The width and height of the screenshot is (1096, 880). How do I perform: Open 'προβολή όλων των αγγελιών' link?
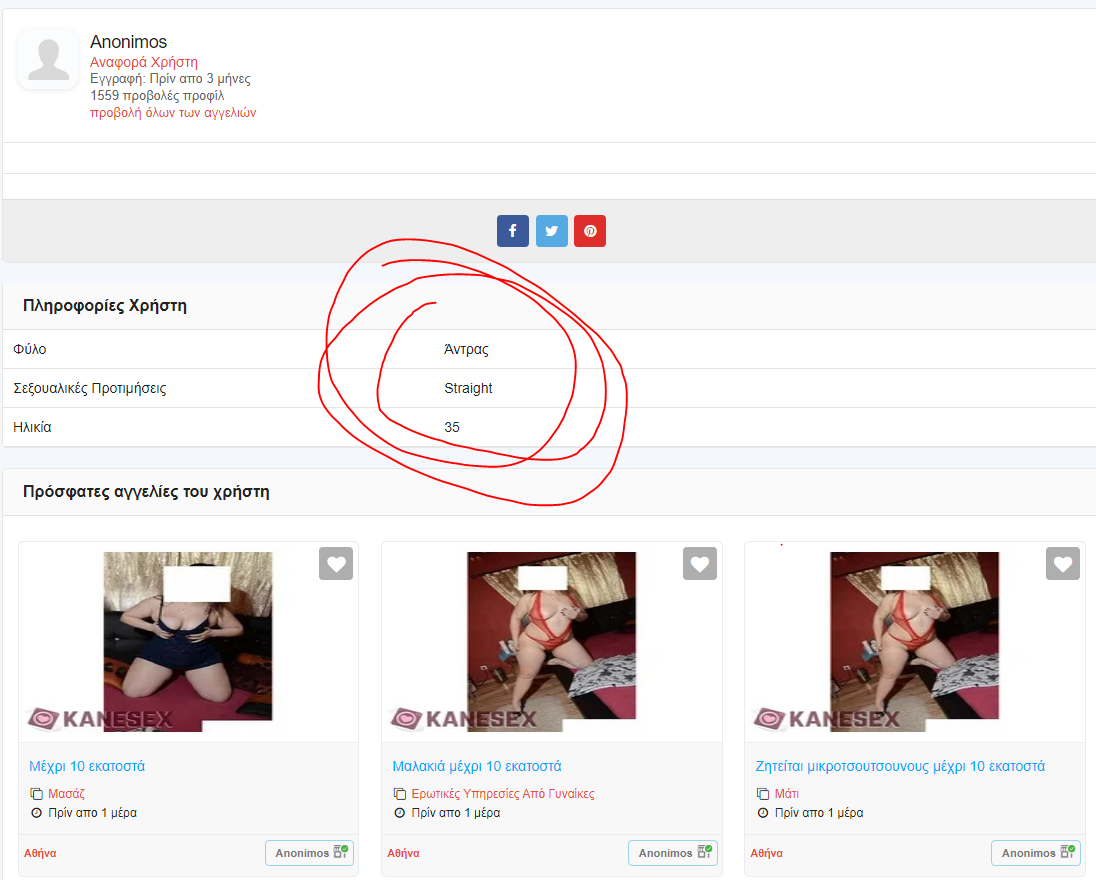pyautogui.click(x=173, y=113)
